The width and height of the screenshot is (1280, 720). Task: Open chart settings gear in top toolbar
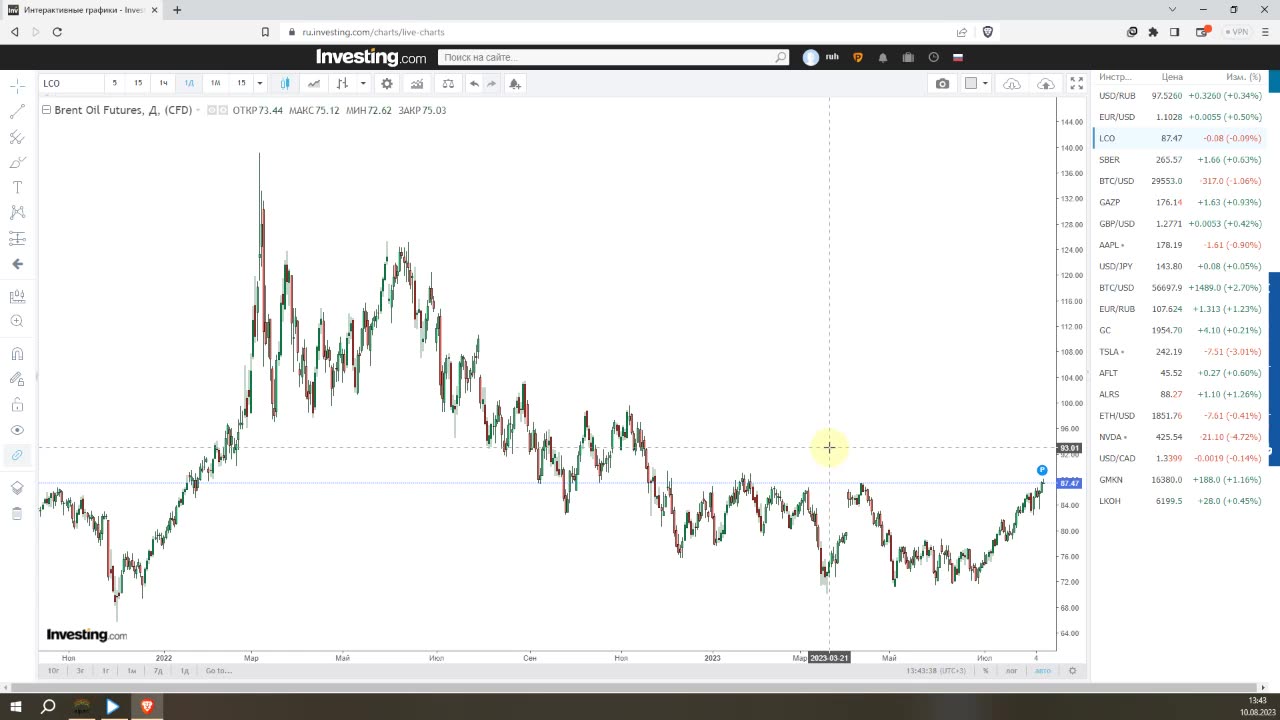[x=387, y=83]
